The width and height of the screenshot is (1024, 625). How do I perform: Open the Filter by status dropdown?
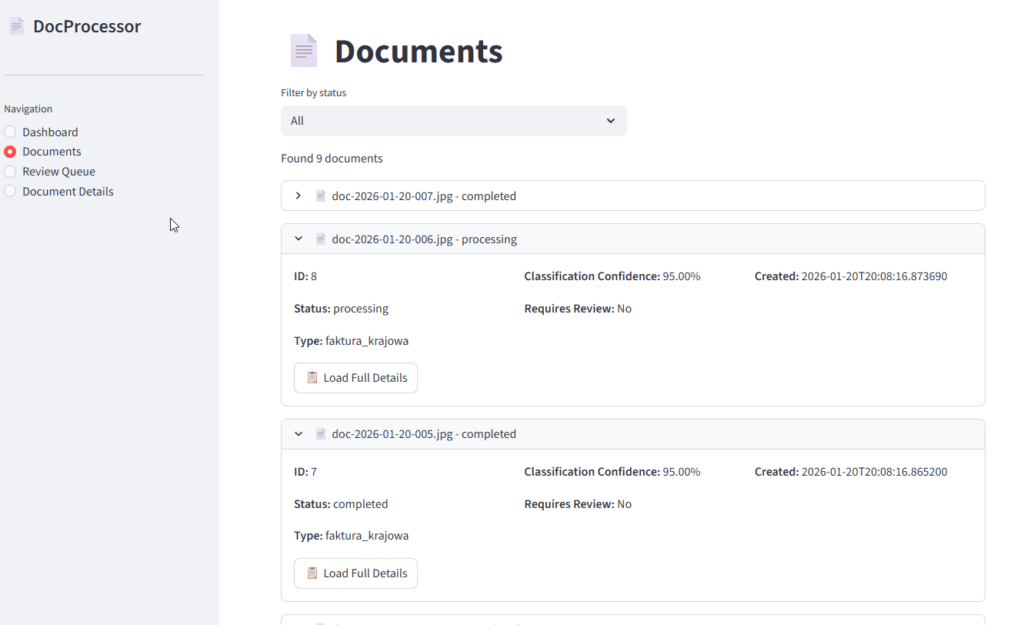[x=453, y=121]
